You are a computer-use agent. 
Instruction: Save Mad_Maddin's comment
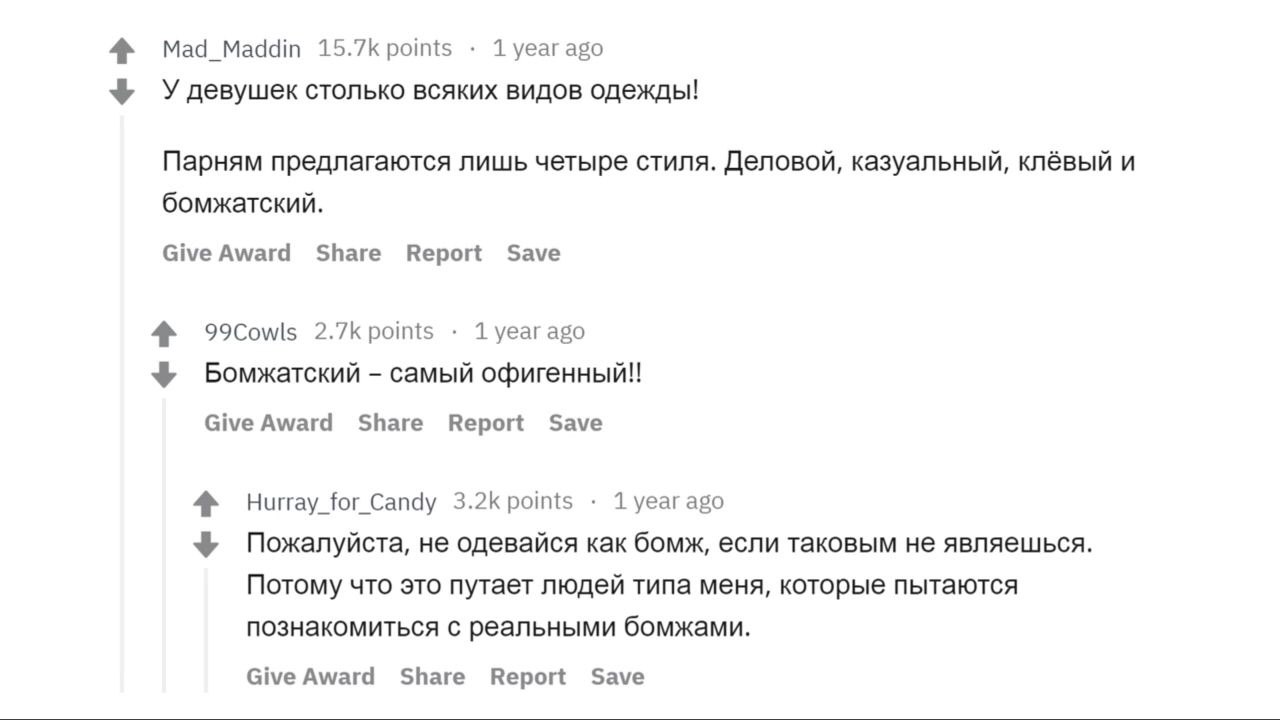tap(533, 253)
